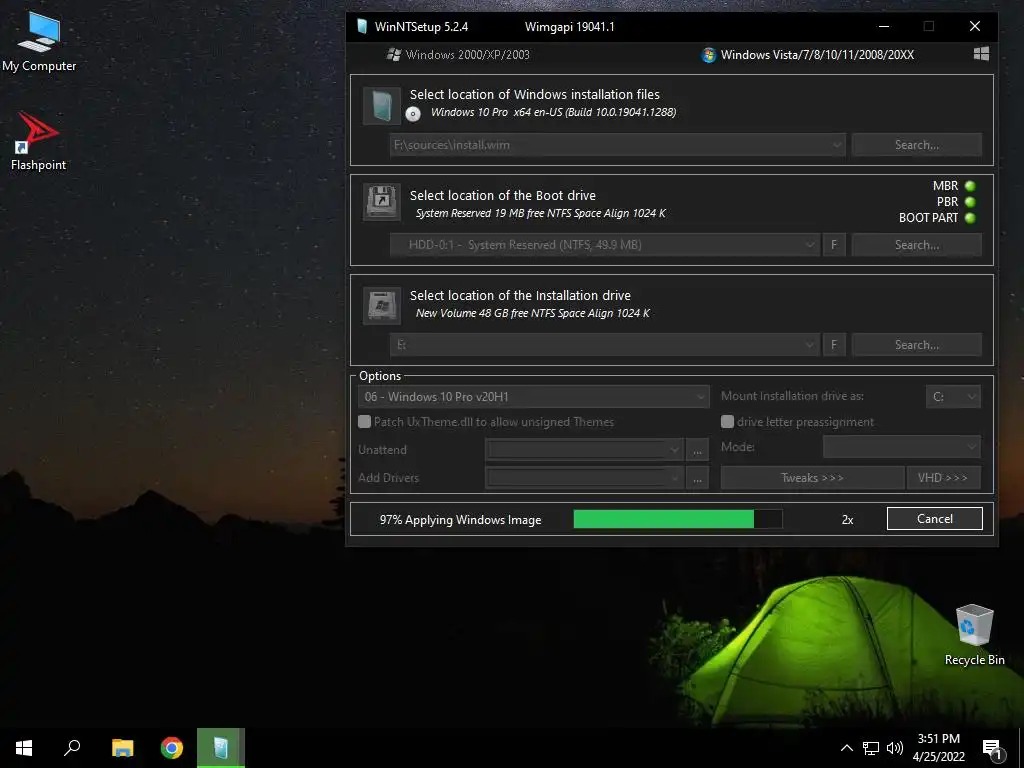Click WinNTSetup title bar app icon
The width and height of the screenshot is (1024, 768).
pyautogui.click(x=362, y=27)
